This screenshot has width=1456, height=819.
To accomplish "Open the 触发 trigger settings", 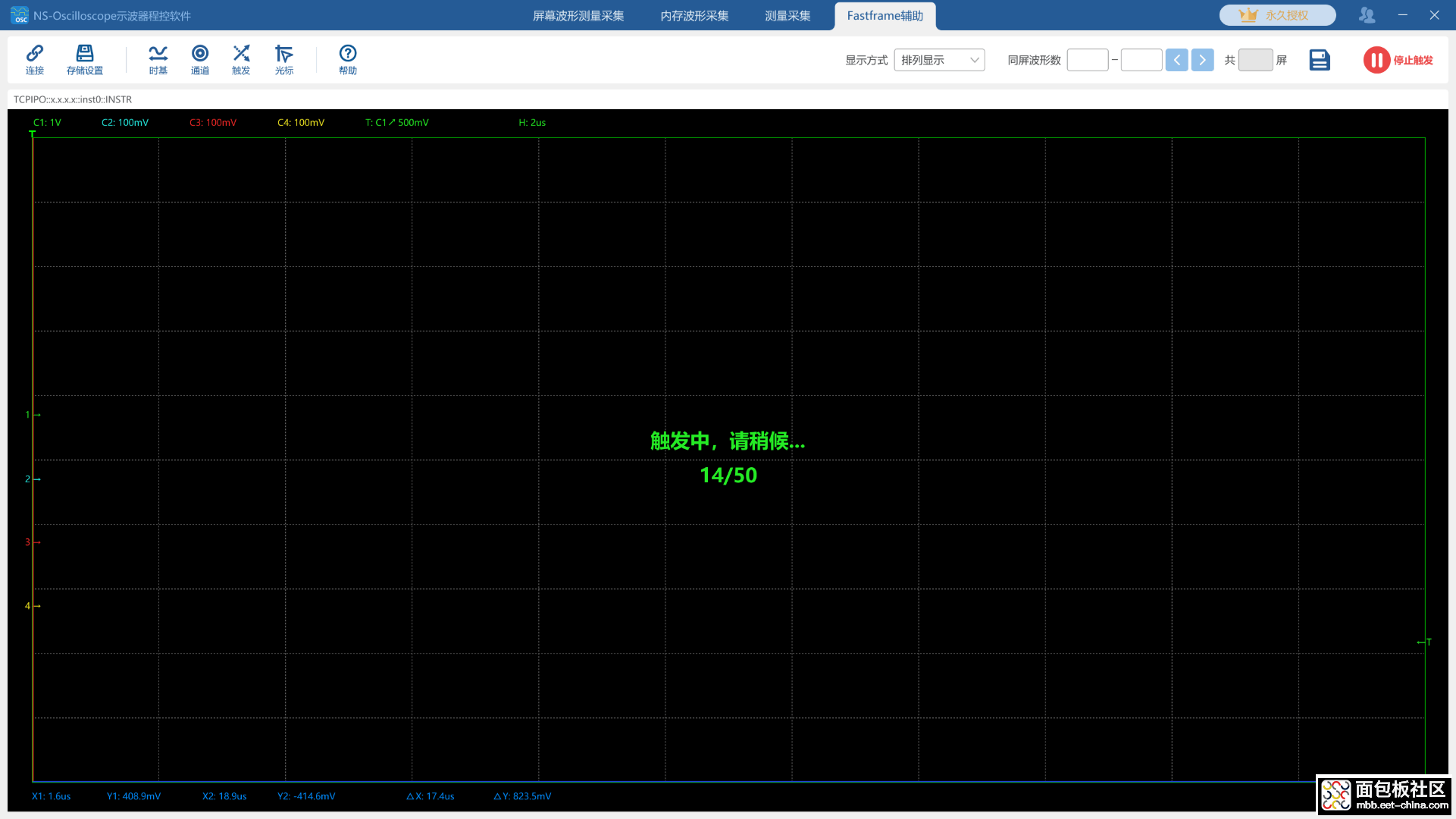I will 241,59.
